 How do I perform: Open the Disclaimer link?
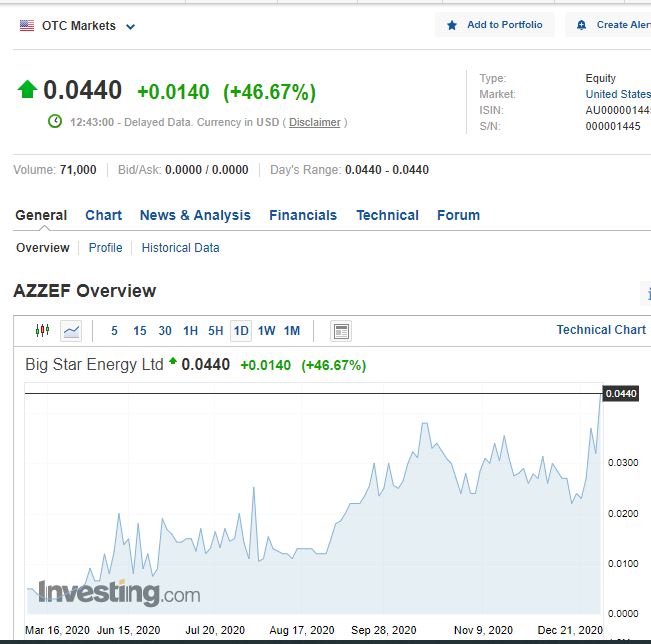pos(315,122)
